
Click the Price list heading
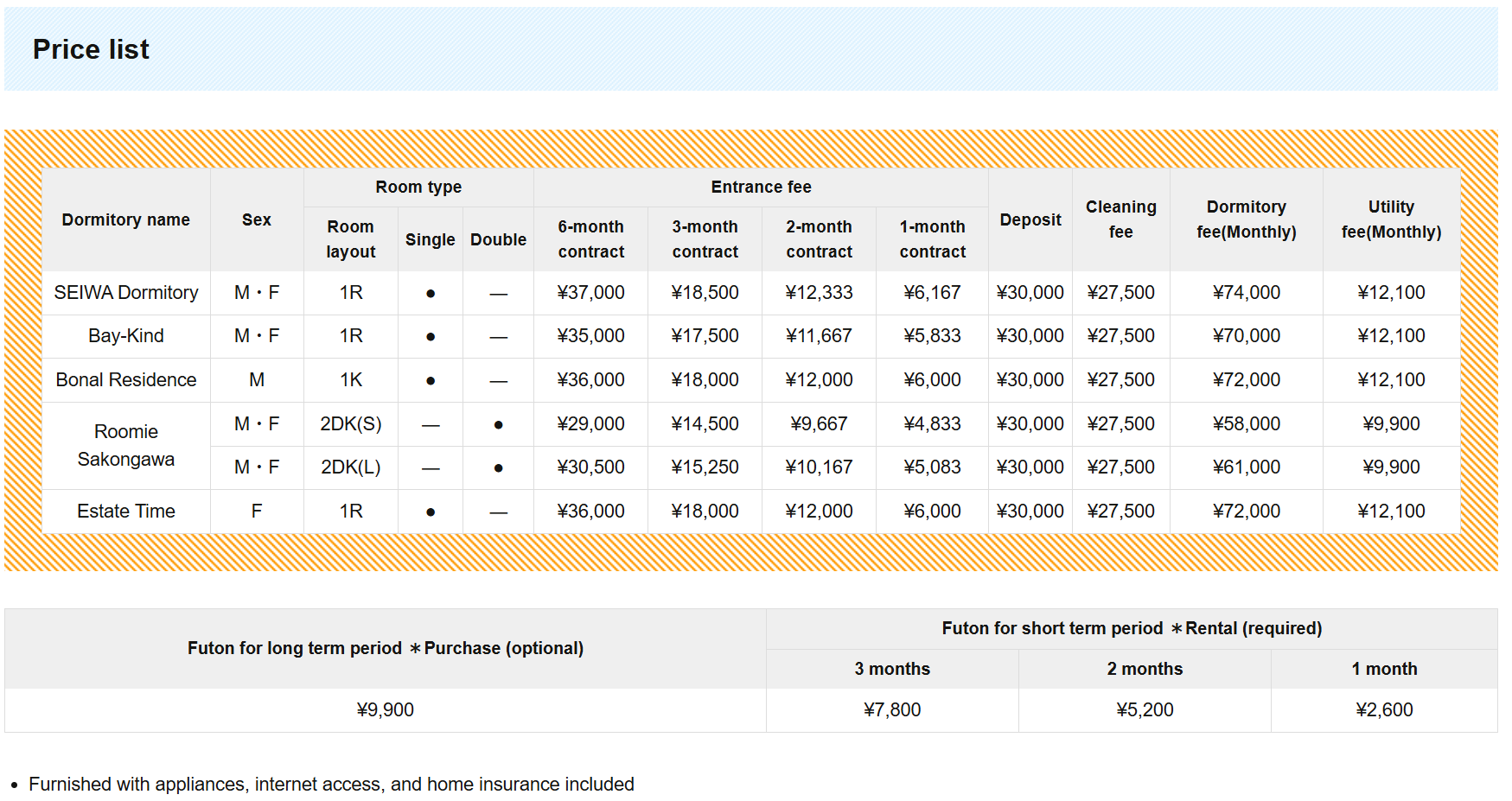pyautogui.click(x=91, y=50)
